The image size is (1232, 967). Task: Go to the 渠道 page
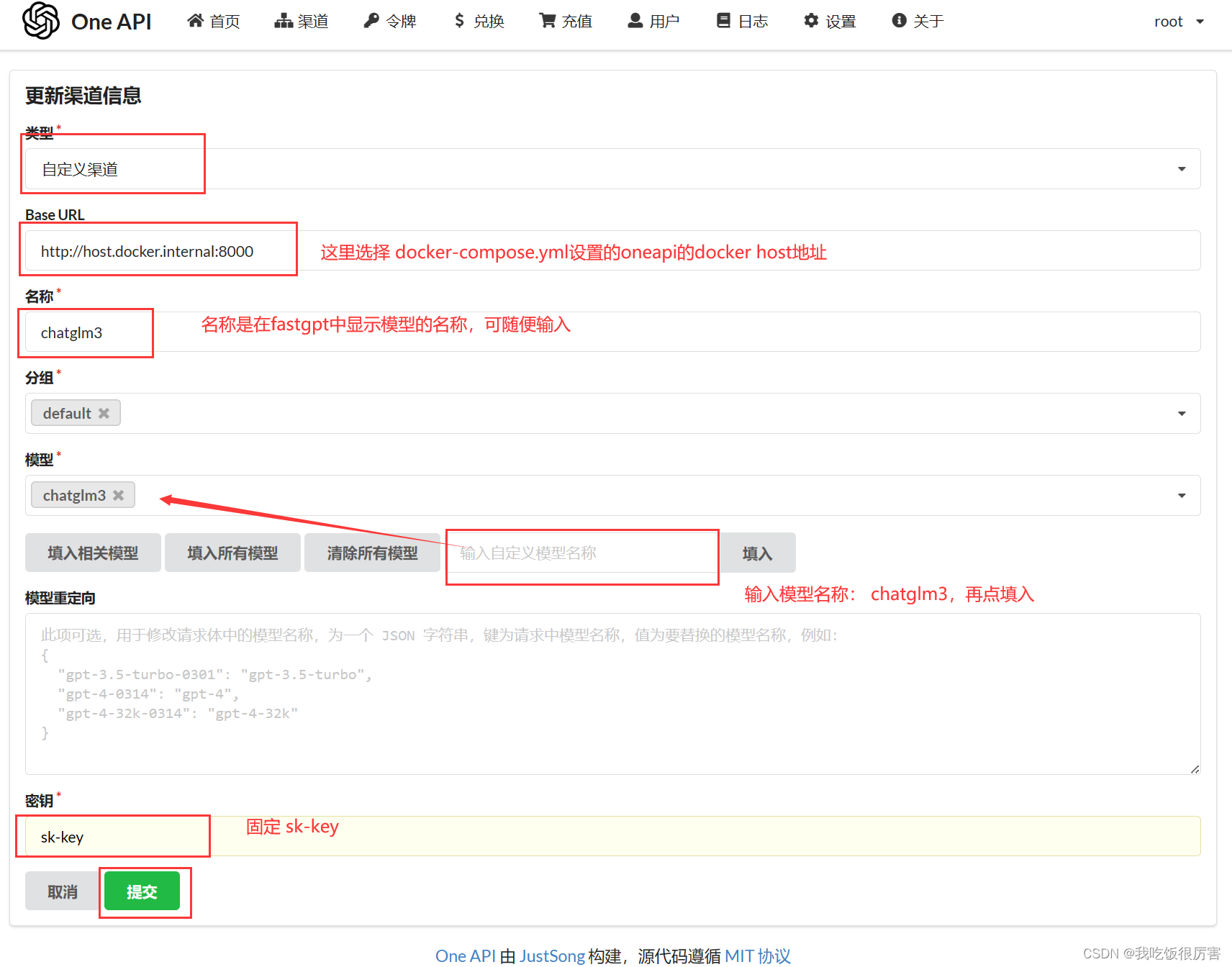[x=302, y=21]
